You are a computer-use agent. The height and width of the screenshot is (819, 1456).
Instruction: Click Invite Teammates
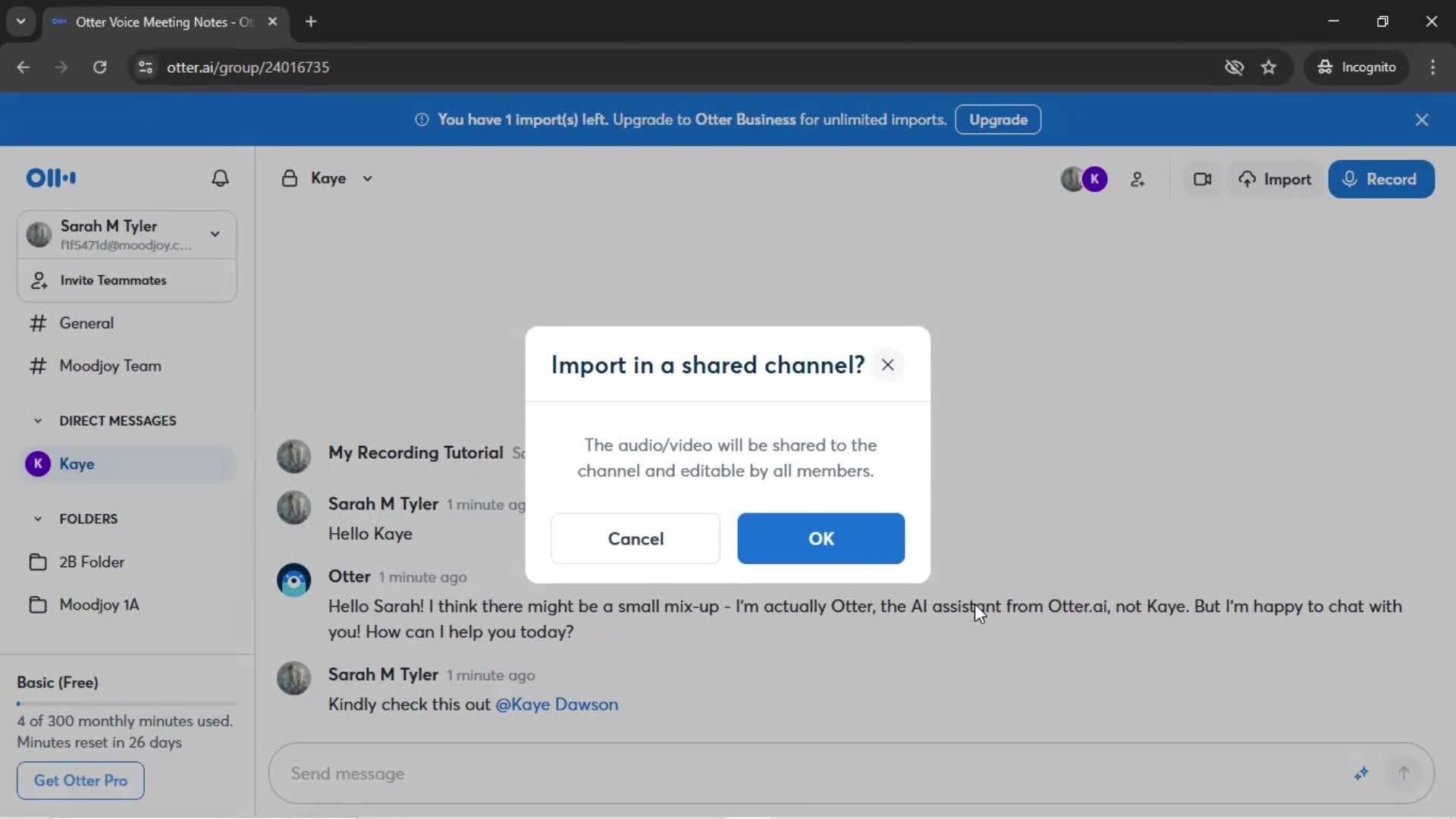[127, 281]
